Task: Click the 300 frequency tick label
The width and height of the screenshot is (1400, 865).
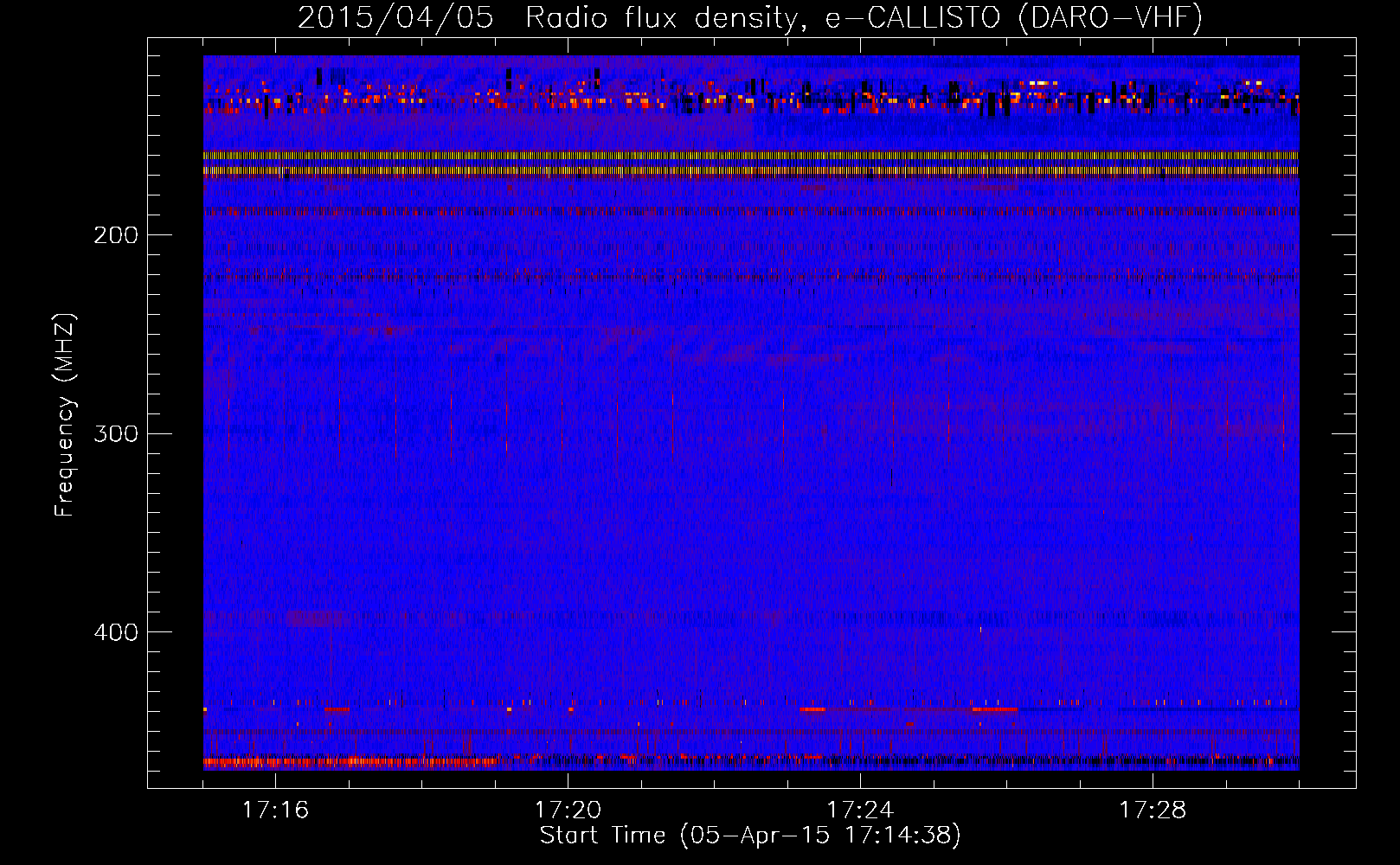Action: [116, 433]
